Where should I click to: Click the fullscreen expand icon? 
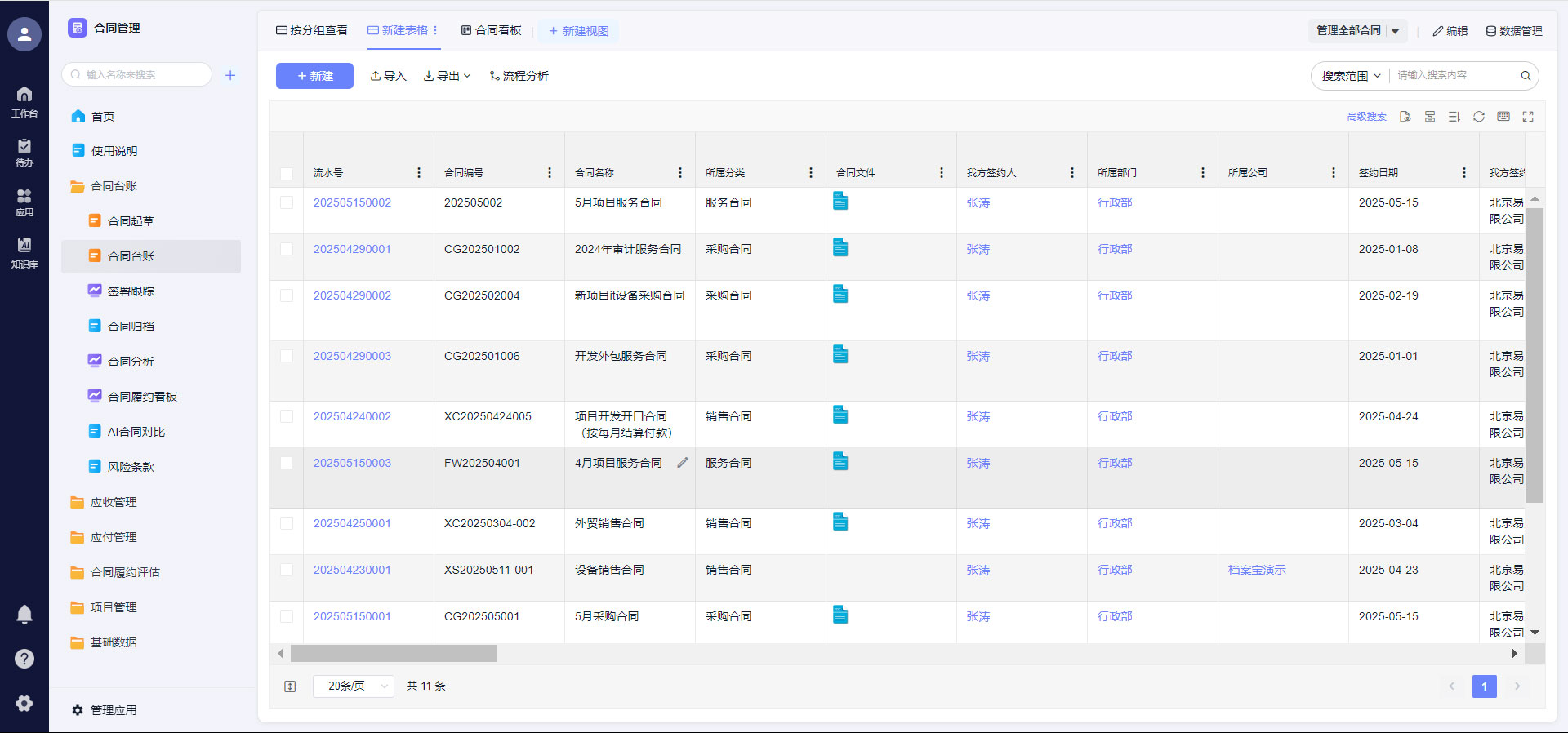tap(1528, 117)
